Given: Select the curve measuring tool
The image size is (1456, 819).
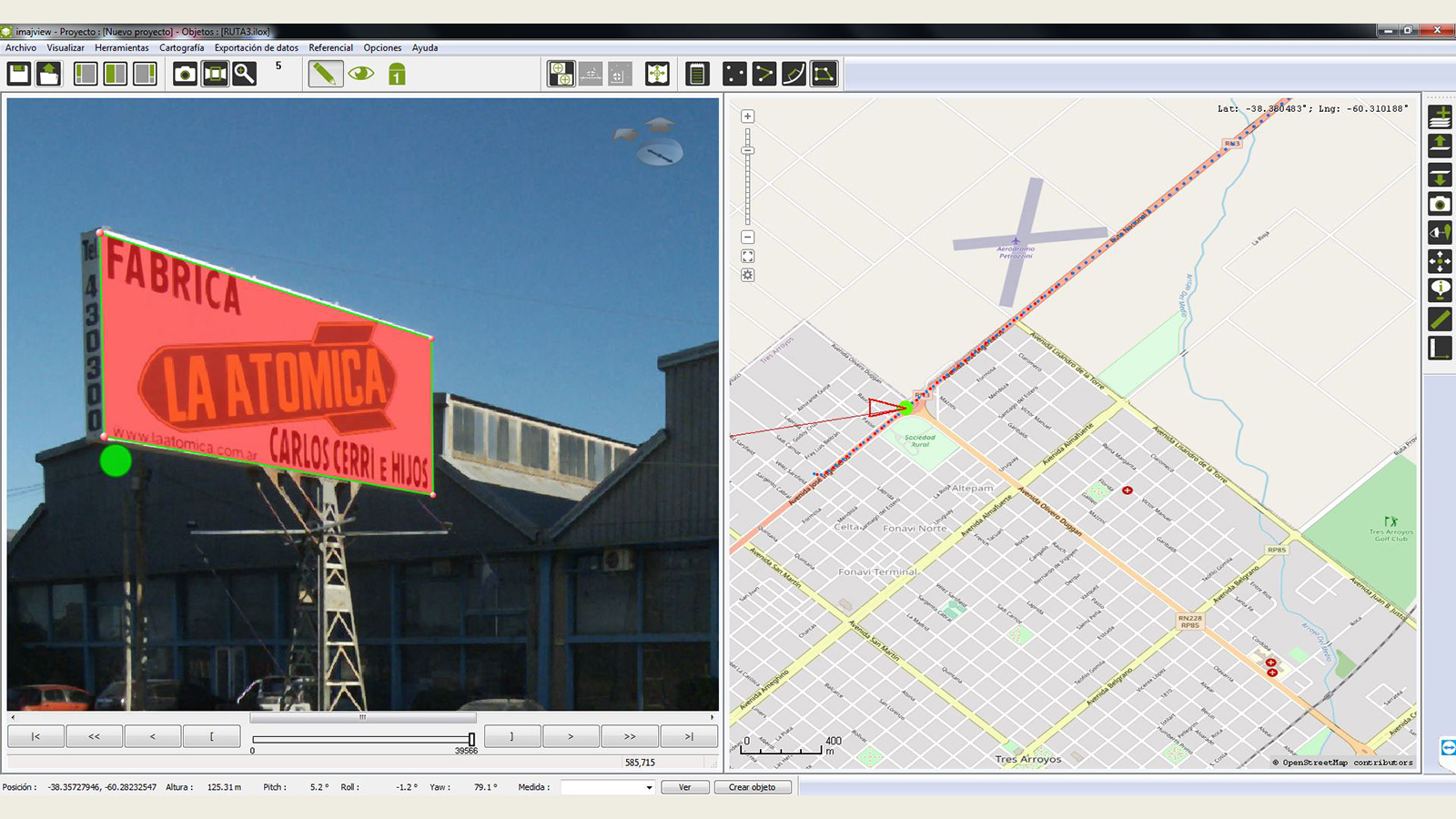Looking at the screenshot, I should (x=794, y=74).
